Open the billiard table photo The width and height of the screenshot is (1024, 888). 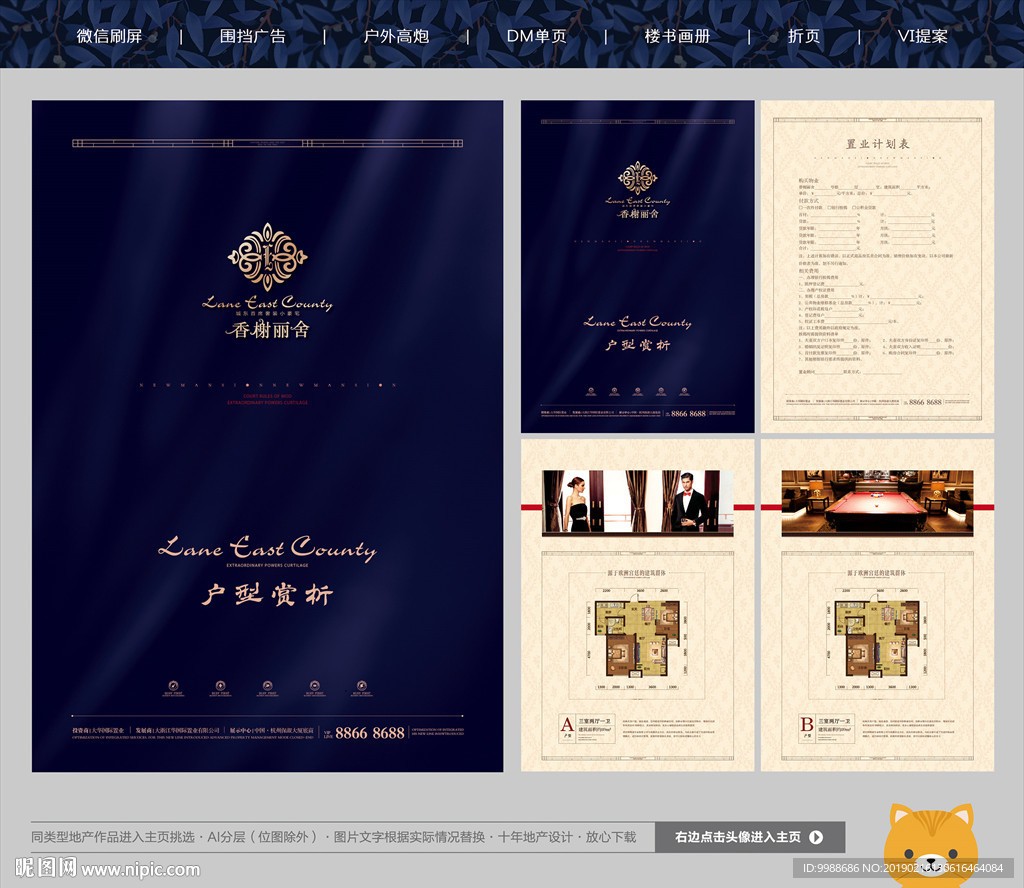(877, 503)
